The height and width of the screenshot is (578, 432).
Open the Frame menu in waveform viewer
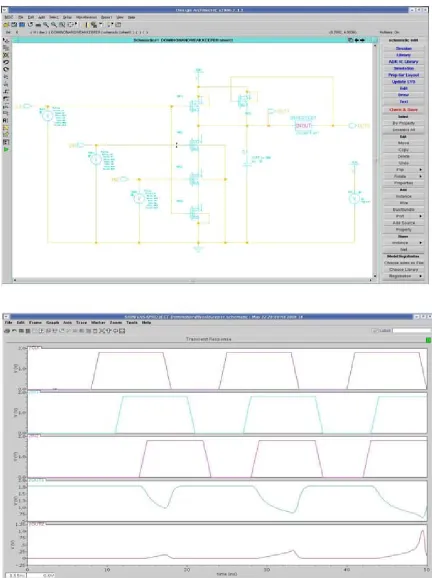(x=35, y=323)
